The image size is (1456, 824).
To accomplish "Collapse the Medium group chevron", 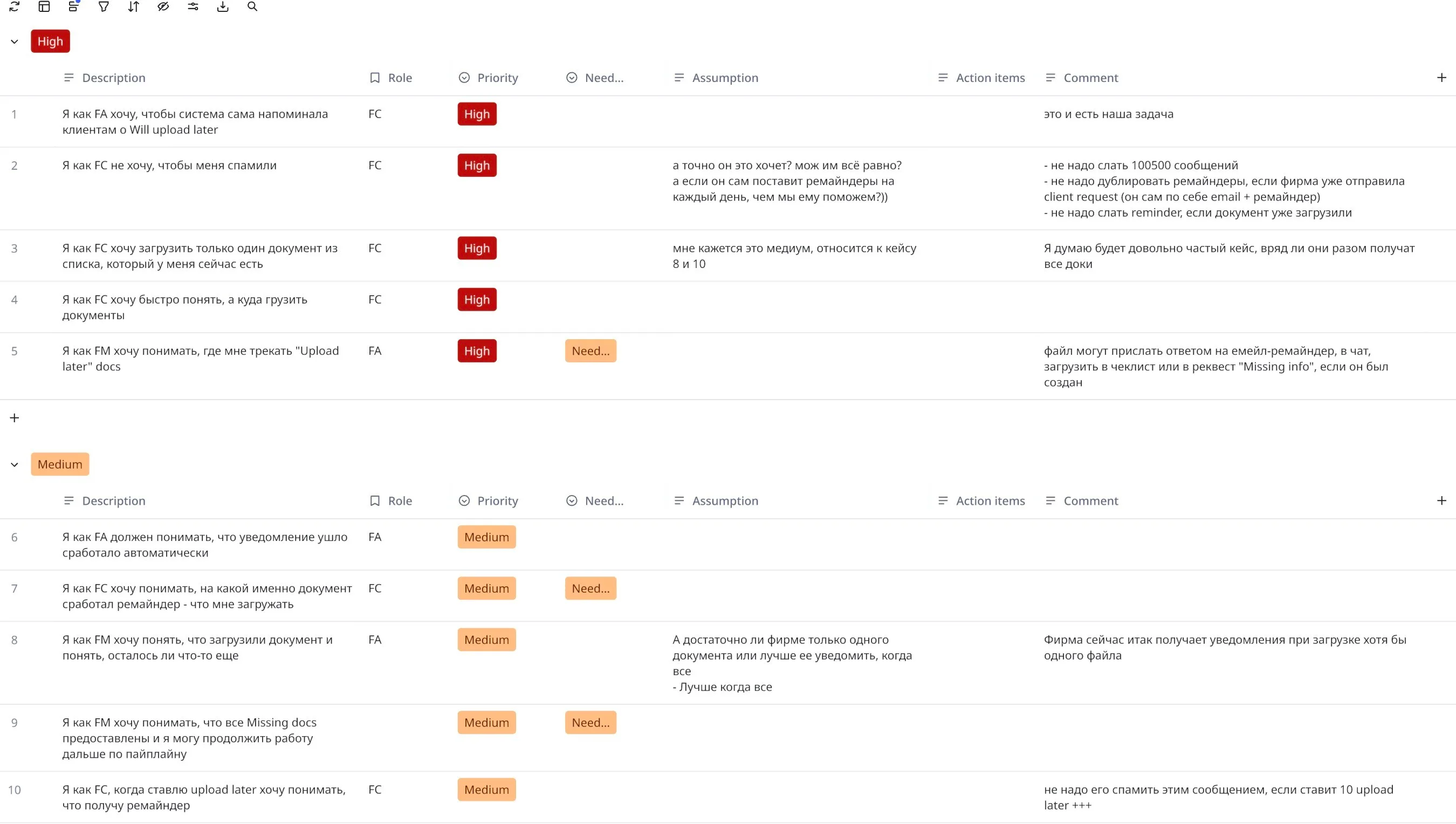I will [15, 465].
